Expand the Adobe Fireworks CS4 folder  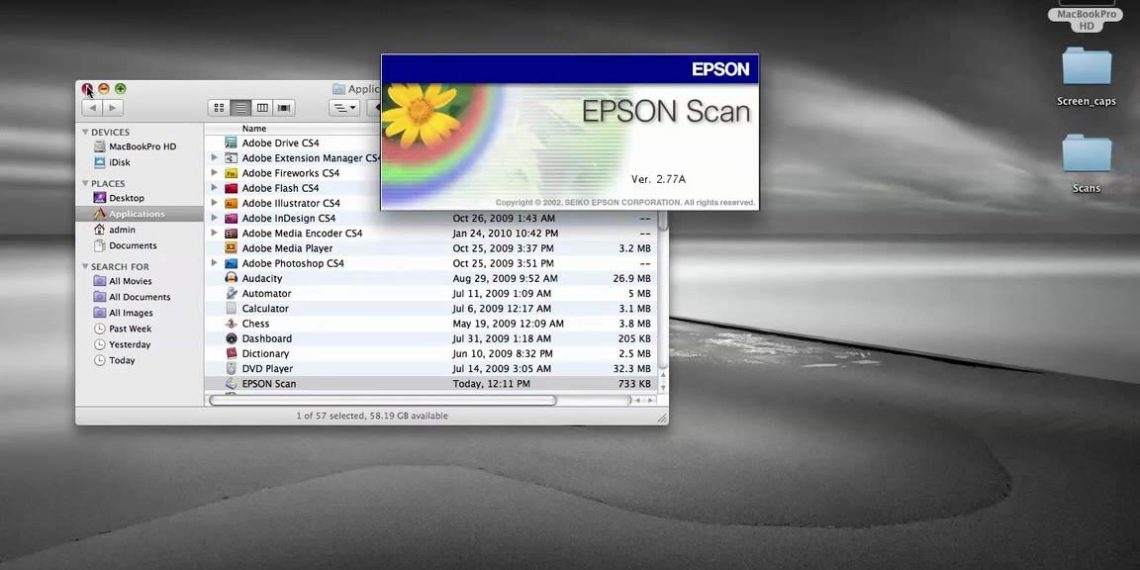tap(214, 173)
